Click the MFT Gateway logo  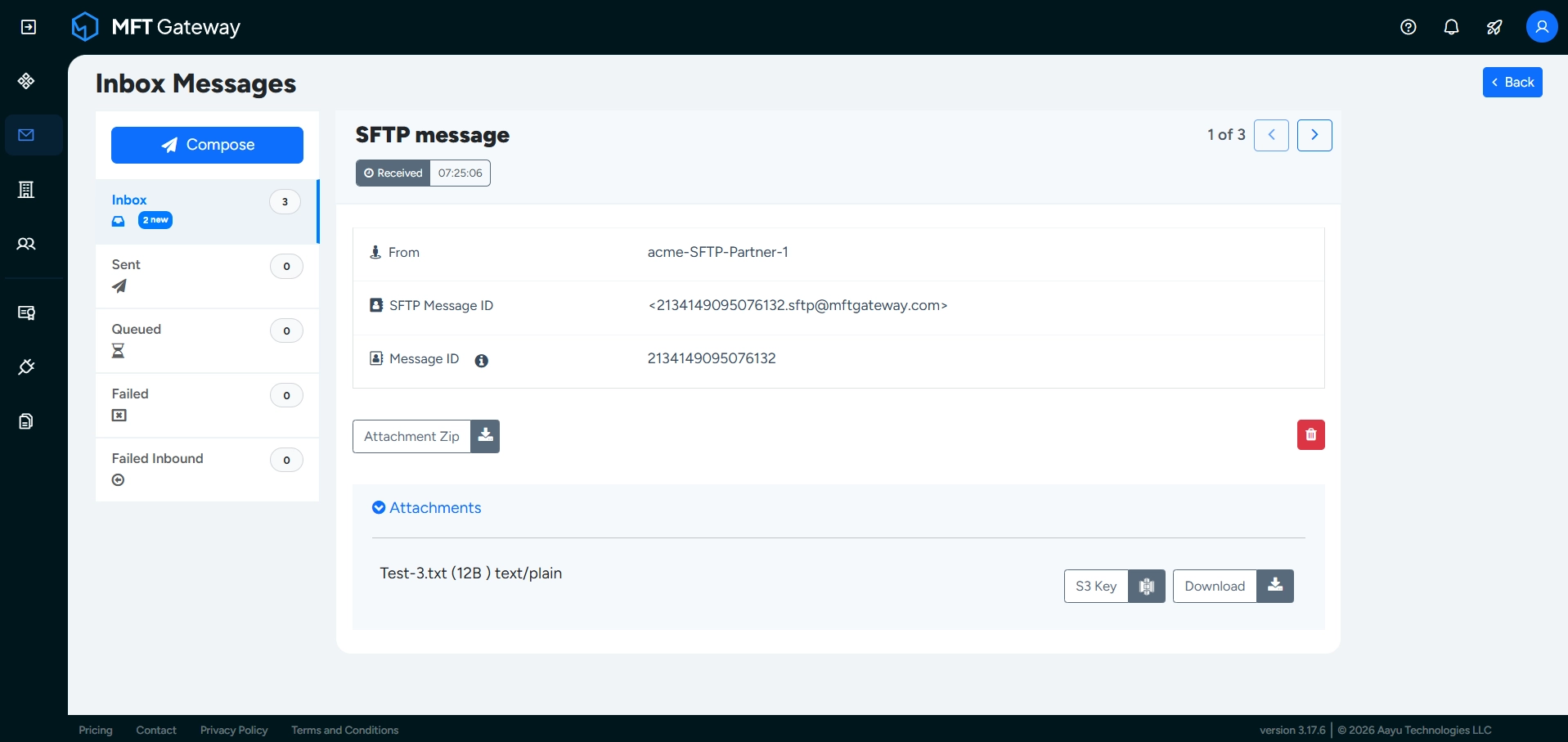tap(156, 27)
